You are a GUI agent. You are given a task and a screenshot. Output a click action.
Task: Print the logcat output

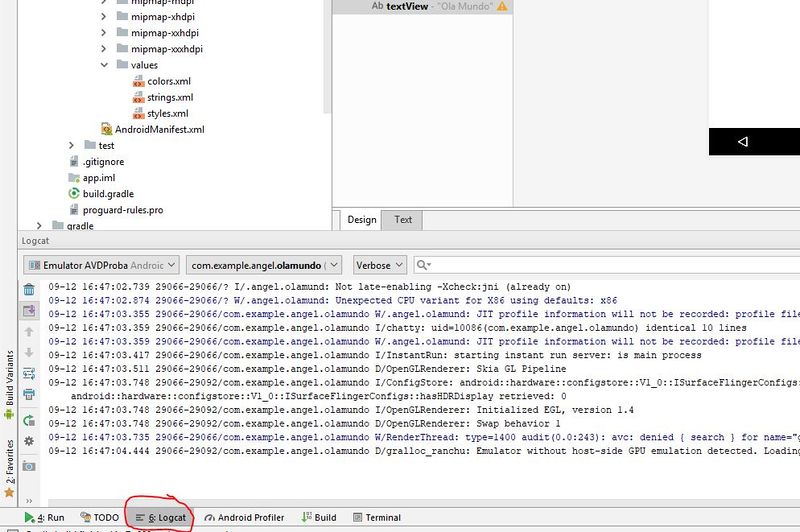click(29, 394)
